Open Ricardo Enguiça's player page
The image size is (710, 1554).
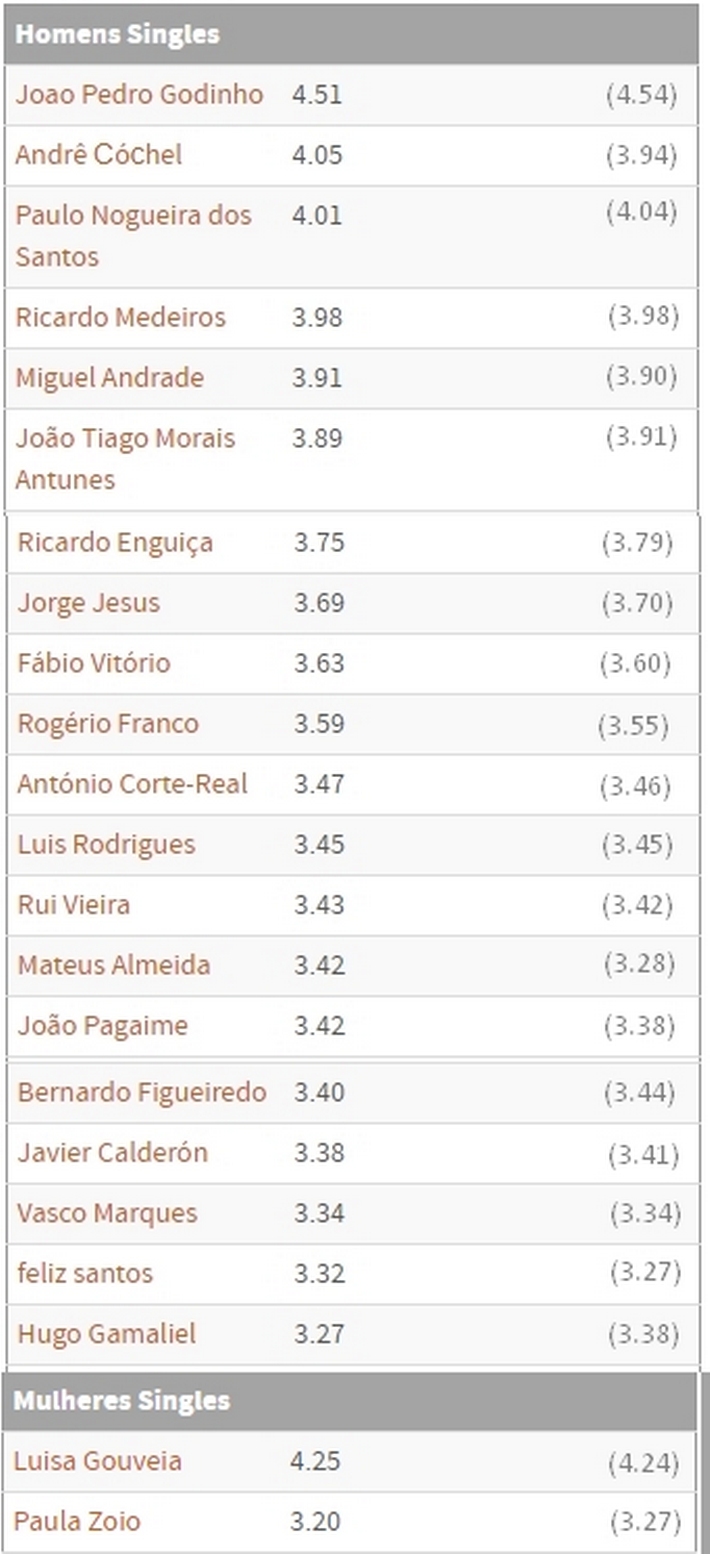click(x=115, y=543)
